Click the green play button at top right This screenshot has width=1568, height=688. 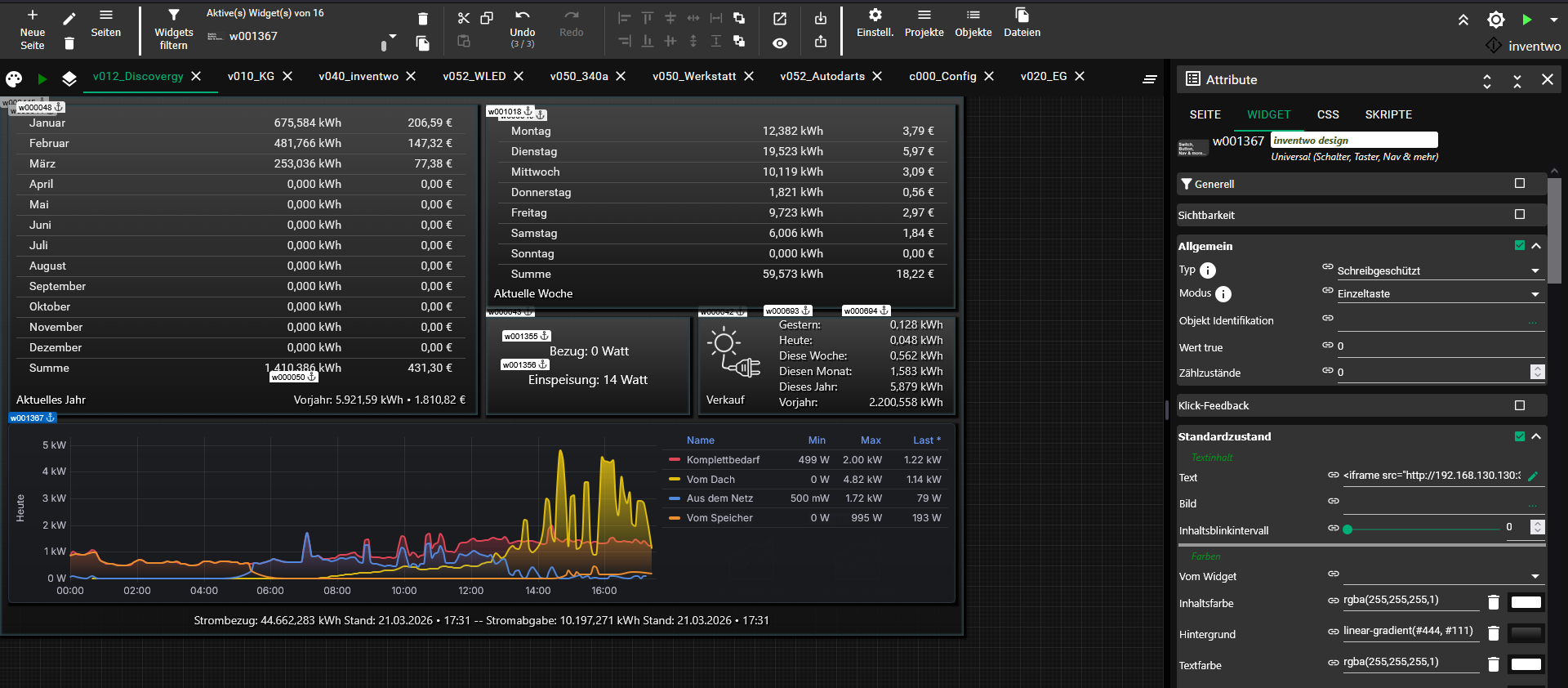tap(1526, 20)
